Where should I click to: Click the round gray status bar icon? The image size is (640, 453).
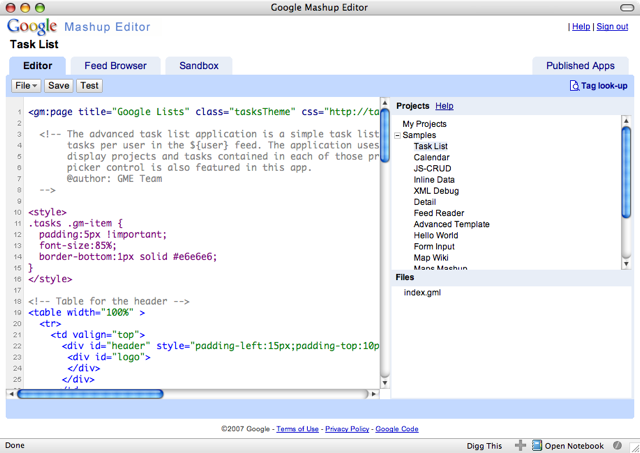click(617, 445)
